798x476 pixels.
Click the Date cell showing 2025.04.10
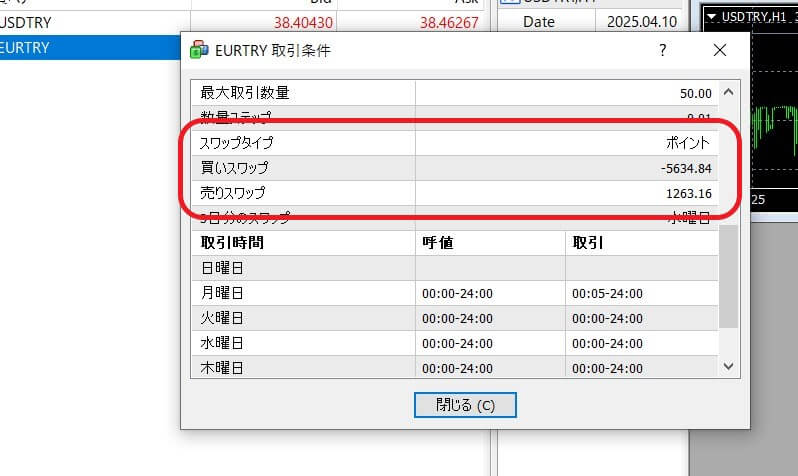[640, 20]
